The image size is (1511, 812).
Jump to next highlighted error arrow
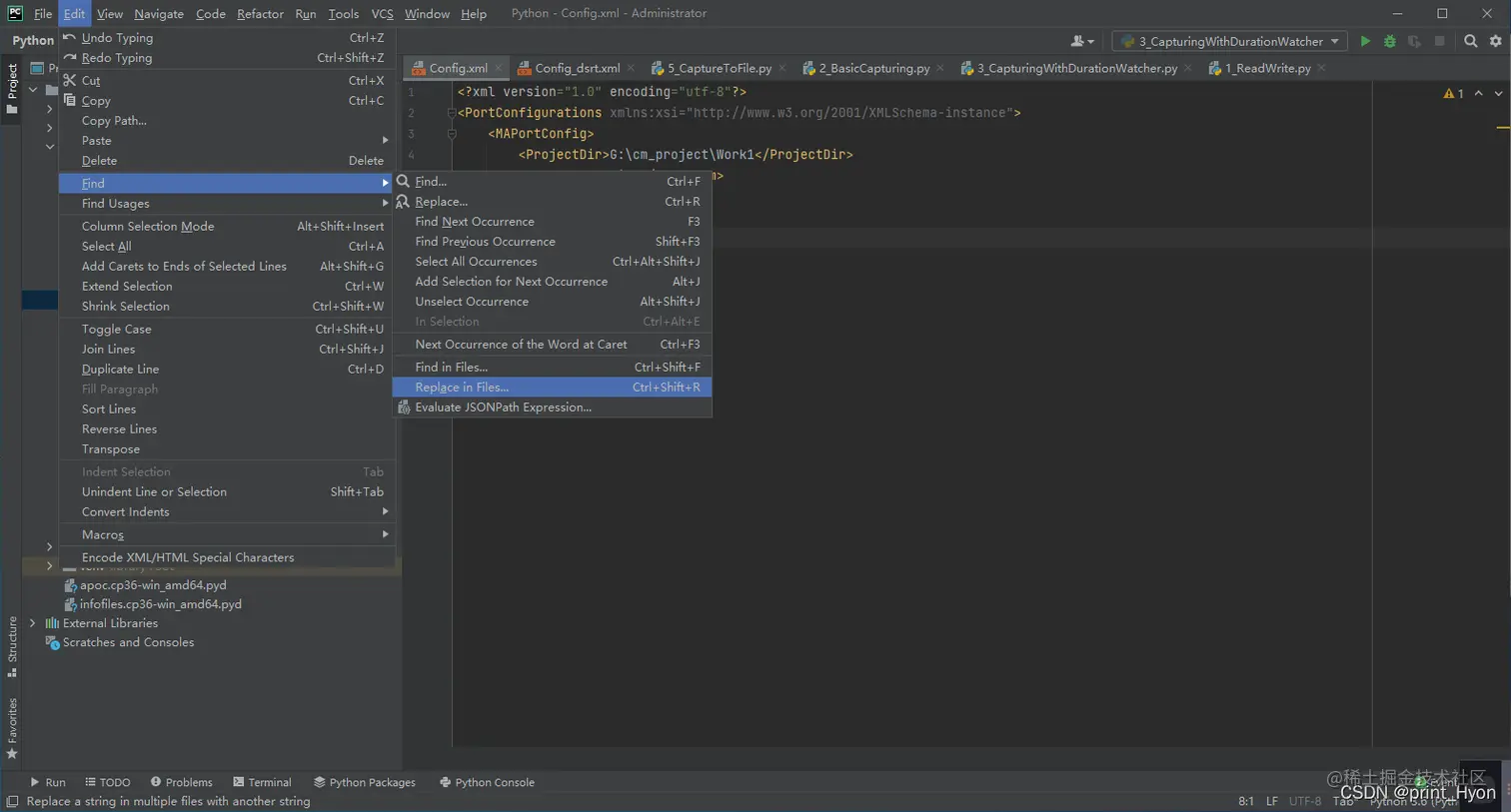pos(1498,93)
